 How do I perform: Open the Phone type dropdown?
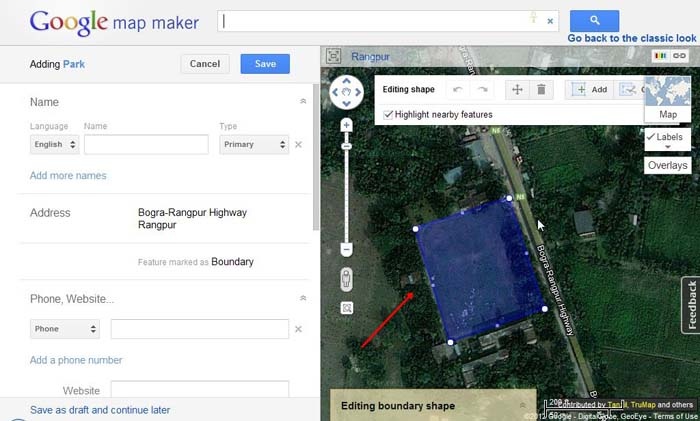[66, 329]
